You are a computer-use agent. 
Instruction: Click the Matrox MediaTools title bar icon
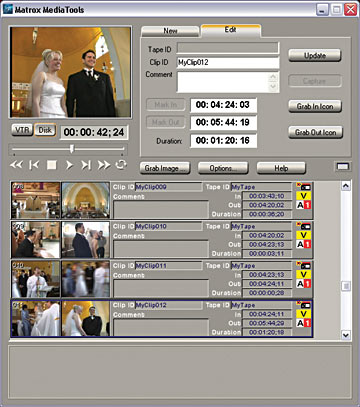(7, 10)
